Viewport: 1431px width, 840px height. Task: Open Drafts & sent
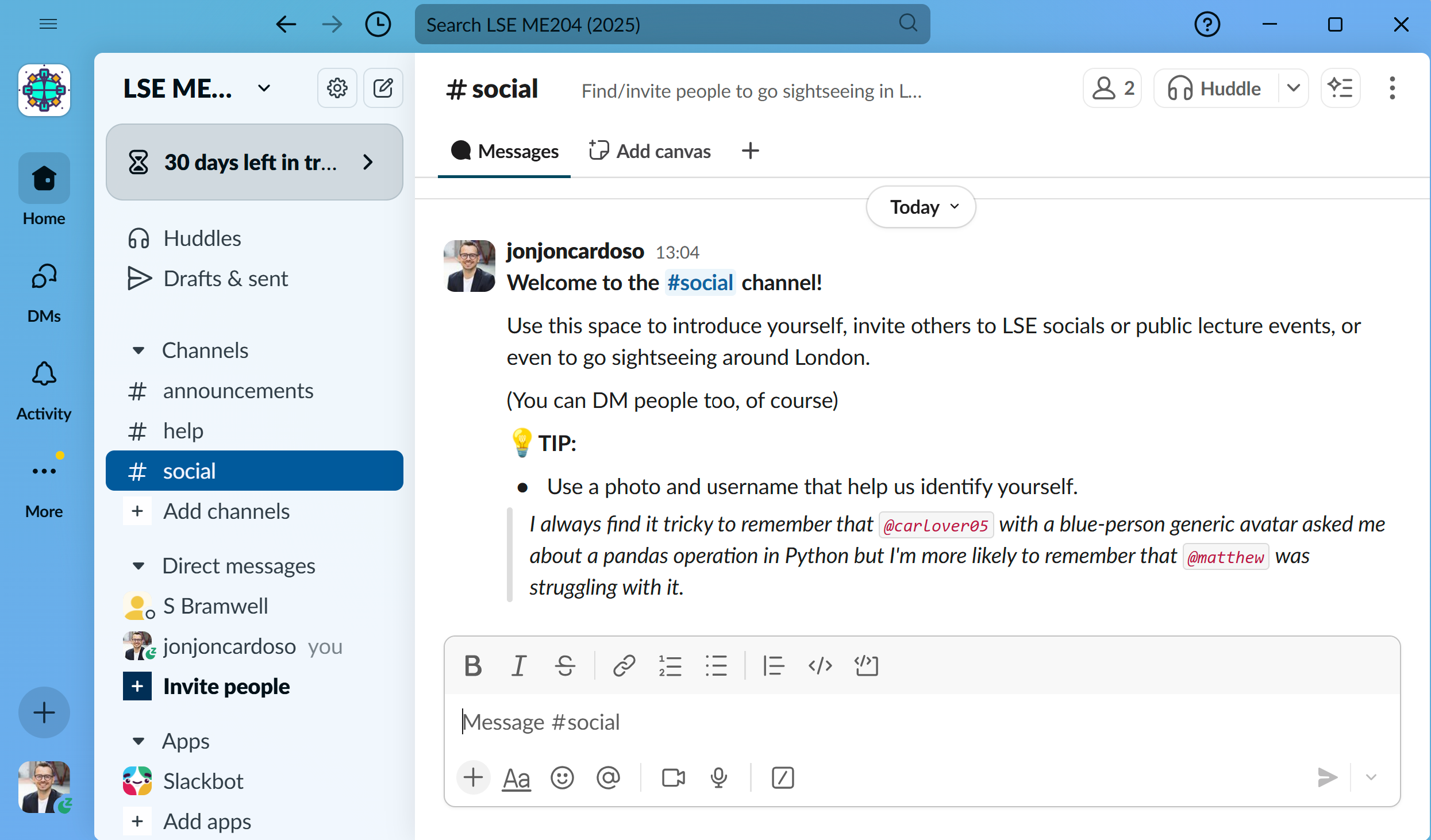(255, 279)
